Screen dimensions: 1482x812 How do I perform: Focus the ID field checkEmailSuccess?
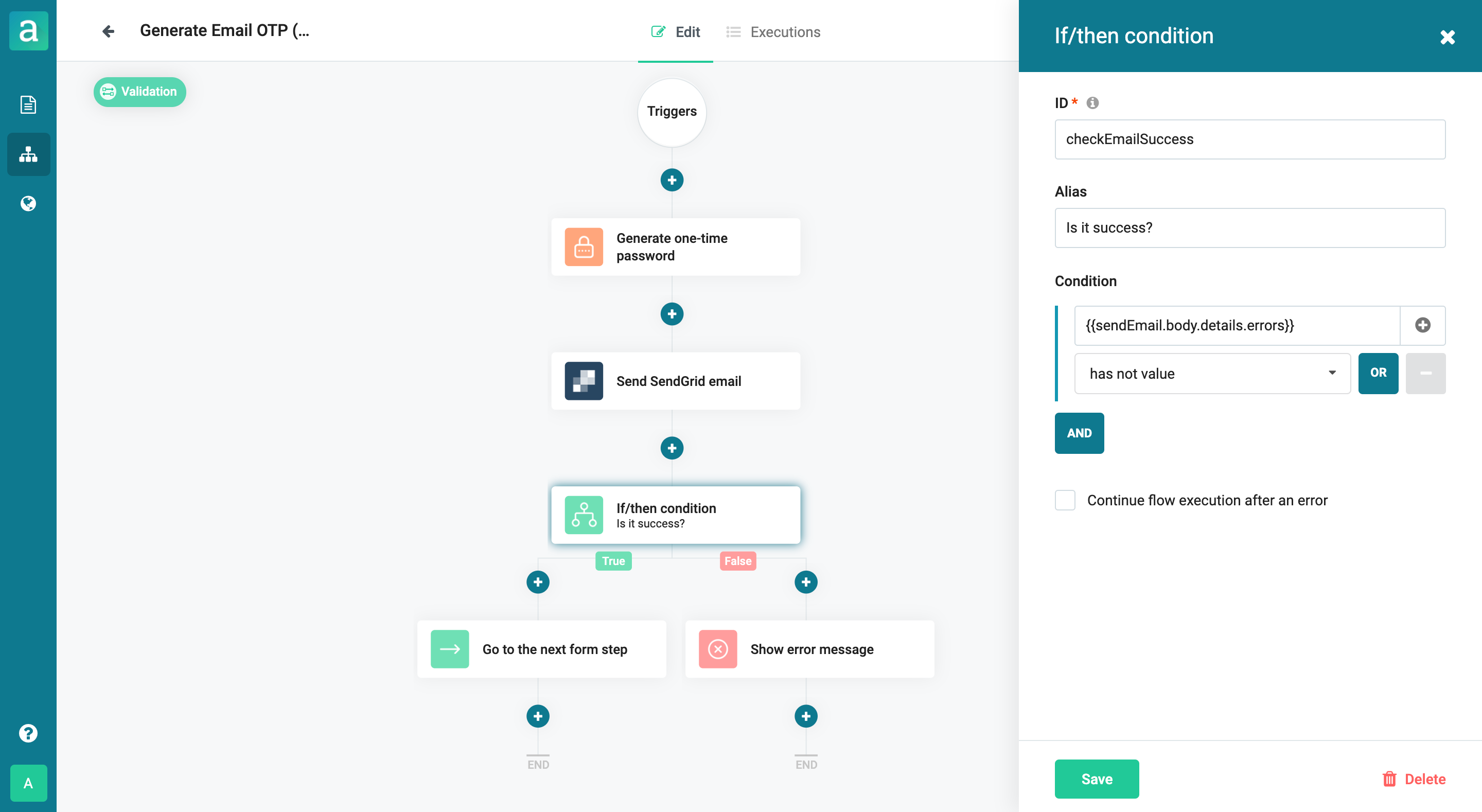tap(1249, 139)
